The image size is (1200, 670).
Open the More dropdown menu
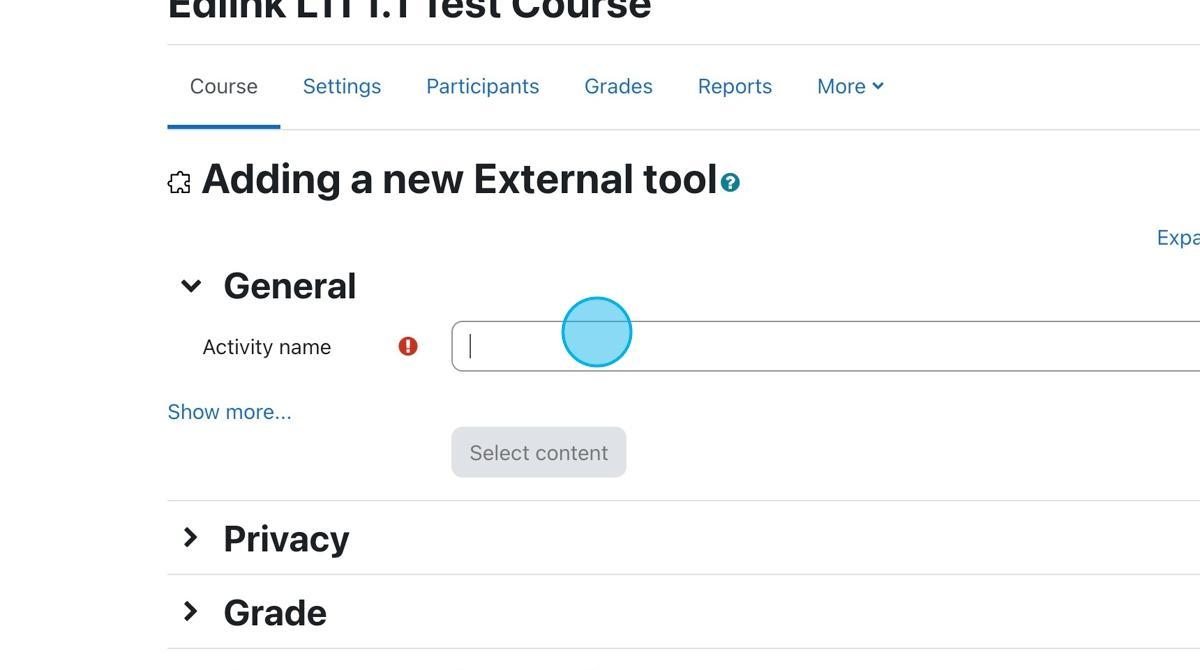pos(849,86)
